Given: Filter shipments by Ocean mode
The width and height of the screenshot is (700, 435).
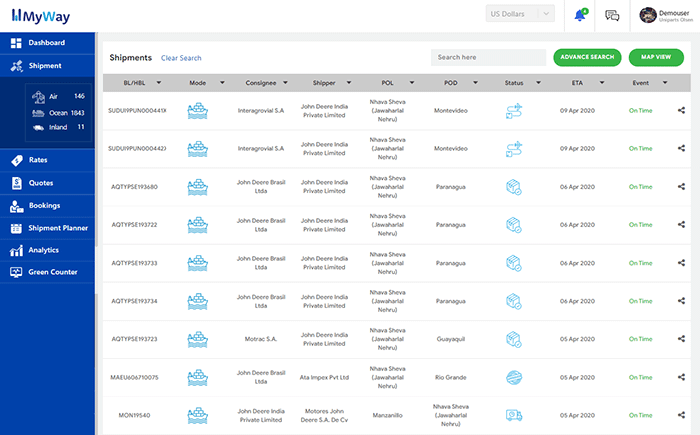Looking at the screenshot, I should click(x=58, y=113).
